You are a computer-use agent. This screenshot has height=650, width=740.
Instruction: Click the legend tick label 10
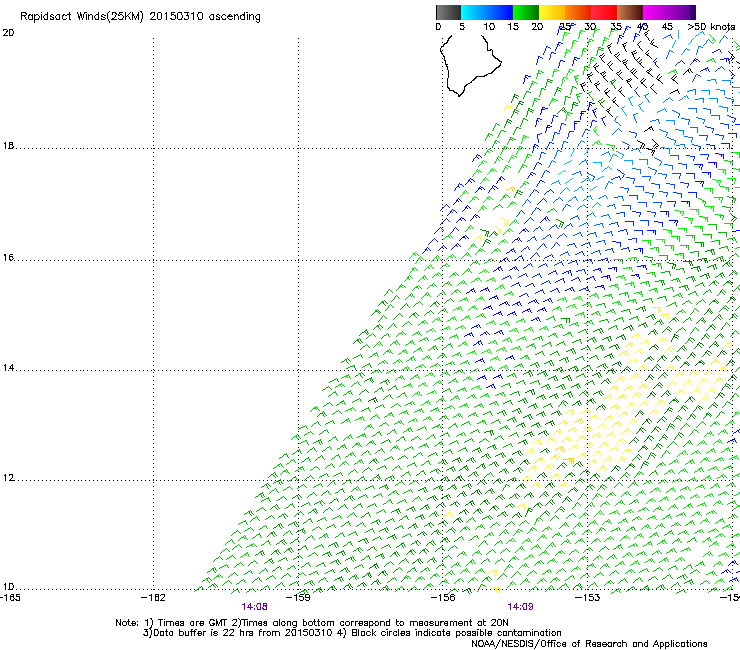[489, 27]
